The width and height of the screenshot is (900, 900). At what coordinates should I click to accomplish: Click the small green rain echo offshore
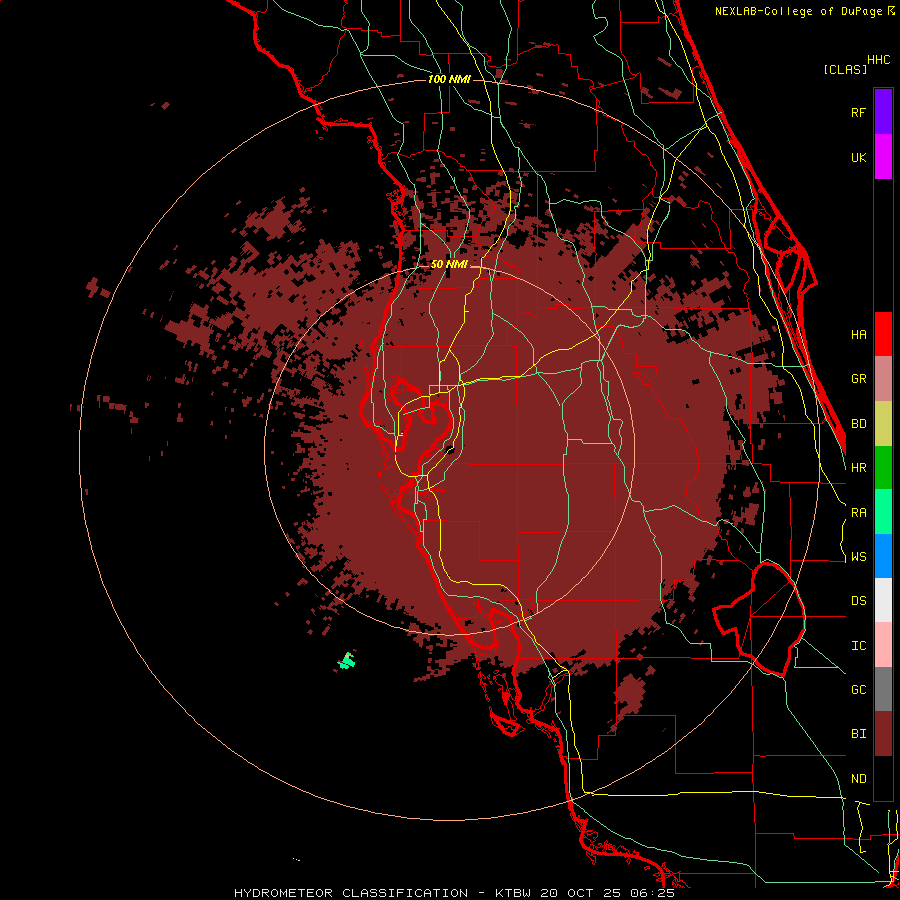tap(347, 661)
